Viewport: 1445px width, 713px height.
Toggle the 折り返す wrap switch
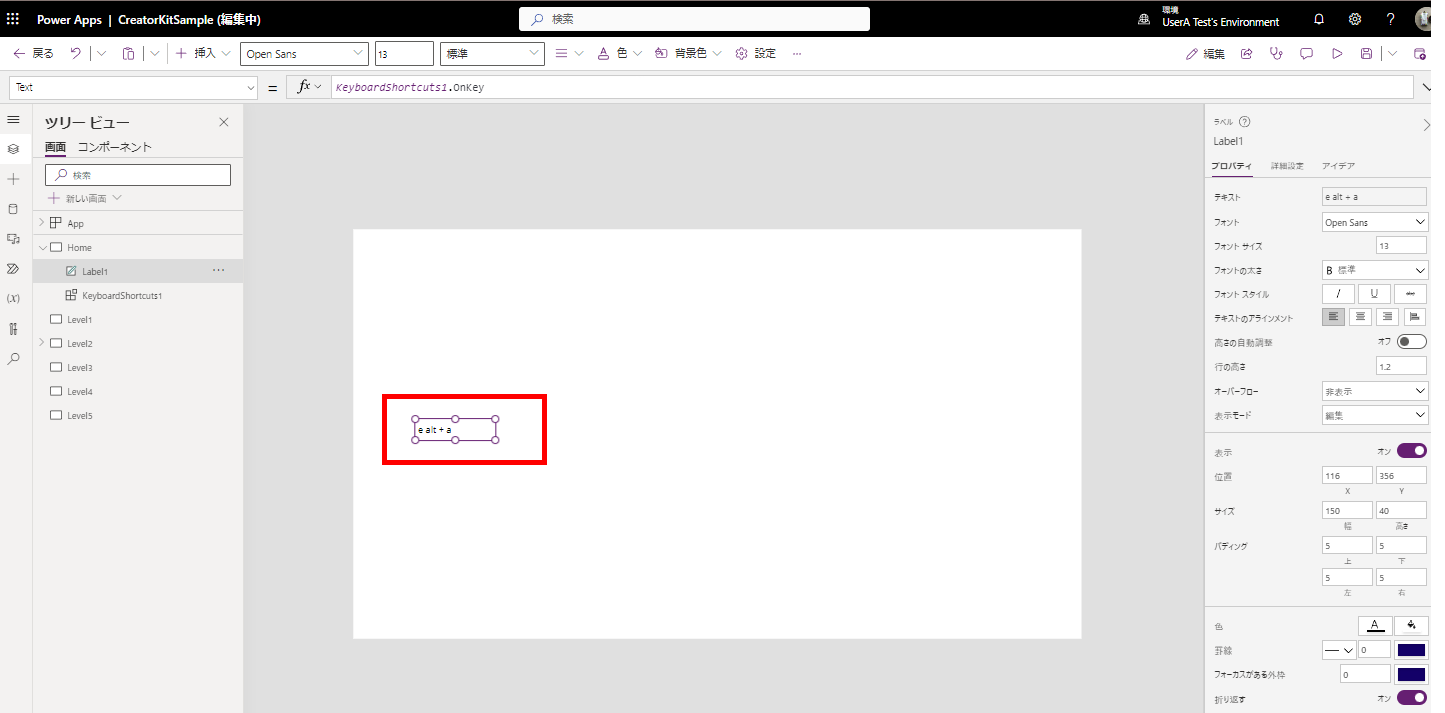[1411, 697]
